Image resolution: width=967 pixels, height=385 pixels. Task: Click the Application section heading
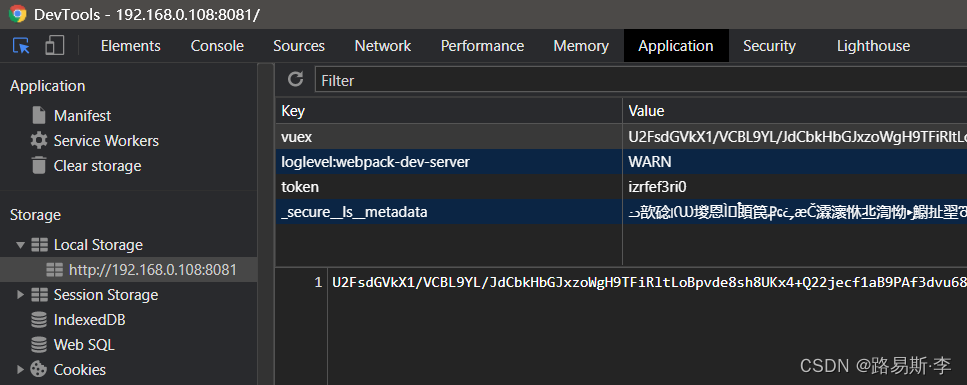tap(47, 86)
